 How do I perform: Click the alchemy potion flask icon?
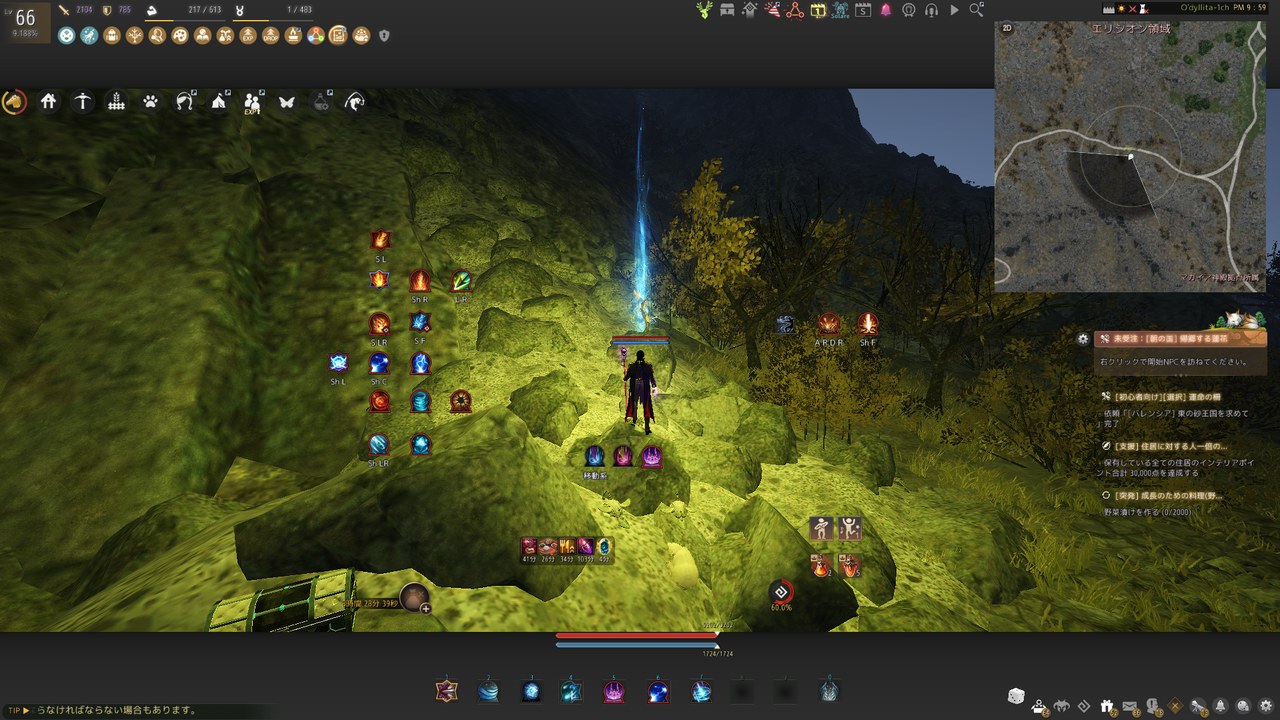point(321,101)
